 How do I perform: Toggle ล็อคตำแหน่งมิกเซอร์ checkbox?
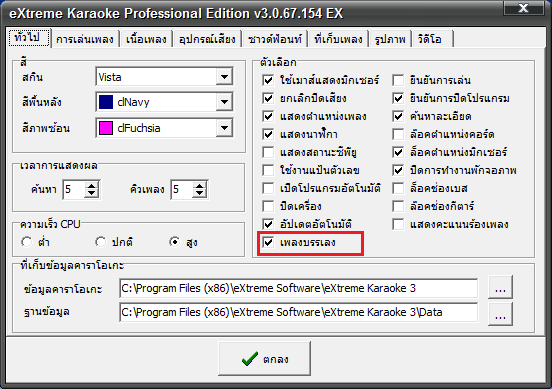pyautogui.click(x=398, y=152)
